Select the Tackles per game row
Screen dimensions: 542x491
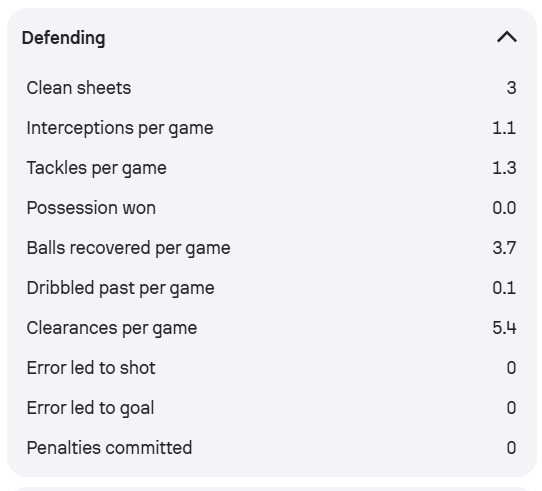(272, 168)
